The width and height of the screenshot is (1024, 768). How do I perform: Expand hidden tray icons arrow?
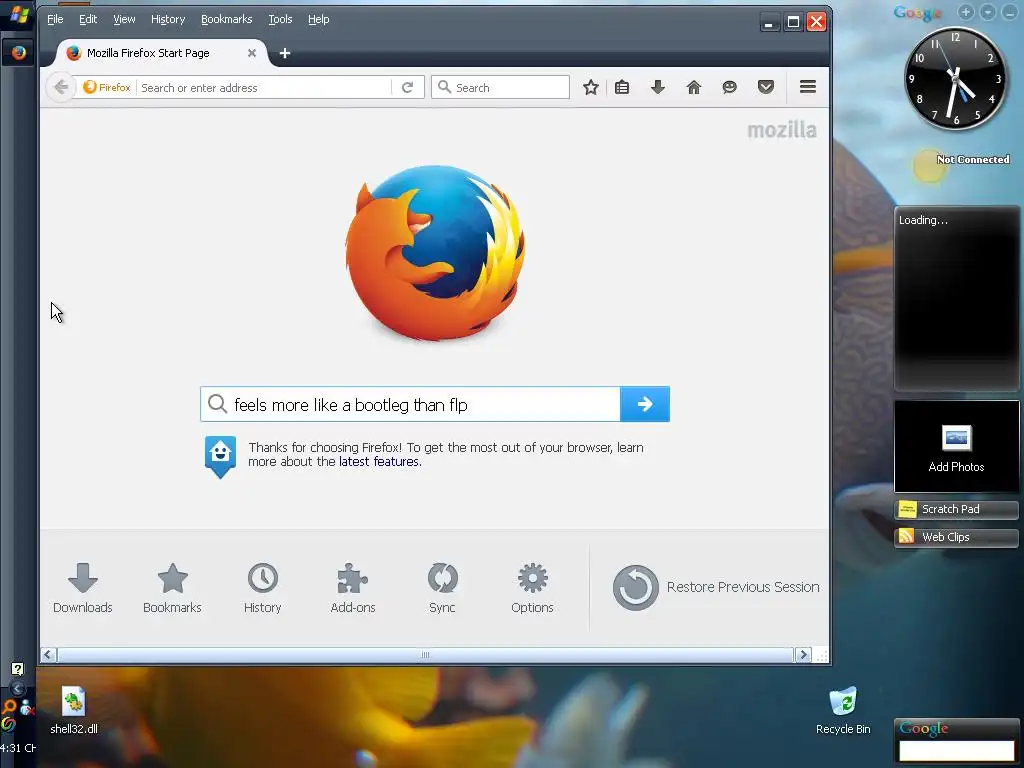[18, 688]
